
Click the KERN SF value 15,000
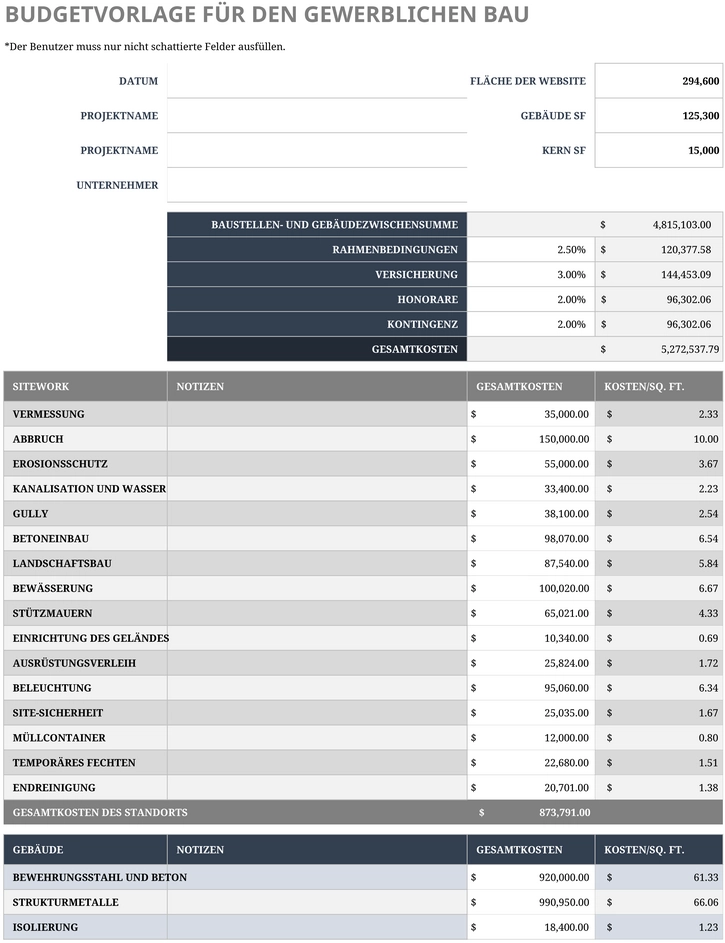tap(659, 150)
